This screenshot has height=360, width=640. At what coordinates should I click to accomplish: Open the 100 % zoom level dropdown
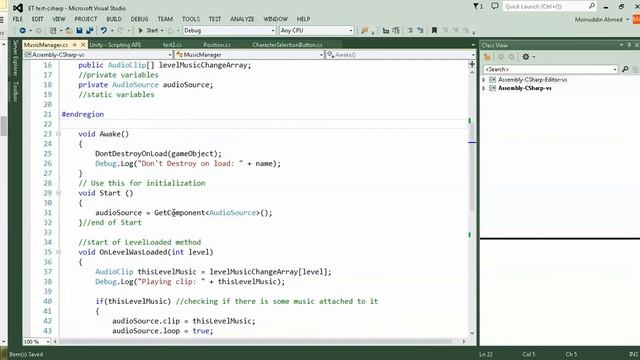(37, 342)
